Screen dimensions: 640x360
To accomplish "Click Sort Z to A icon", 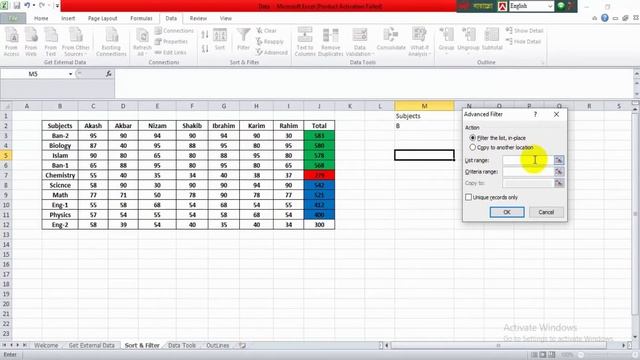I will click(205, 49).
